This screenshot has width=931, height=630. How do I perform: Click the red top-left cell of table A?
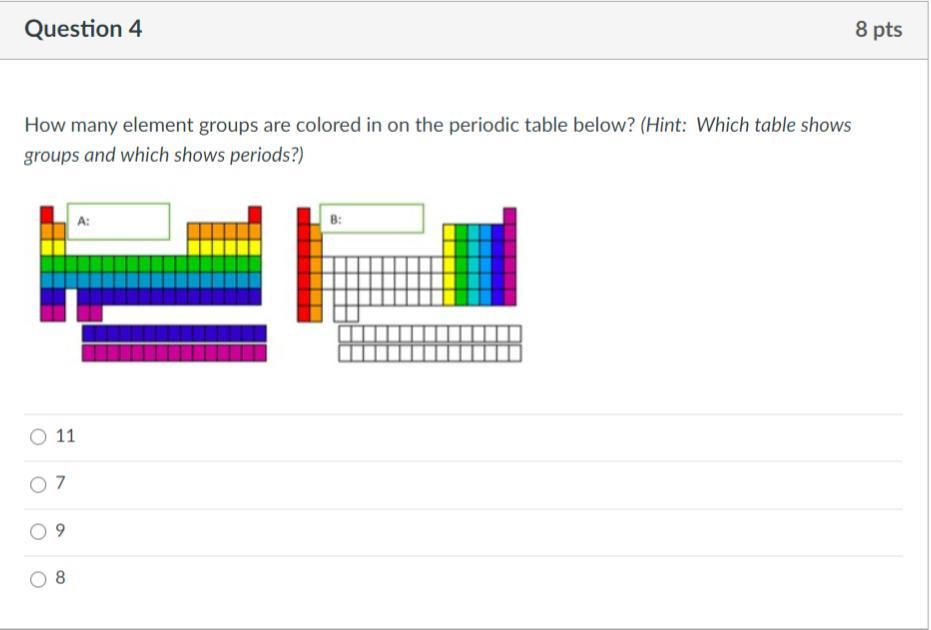pos(46,214)
